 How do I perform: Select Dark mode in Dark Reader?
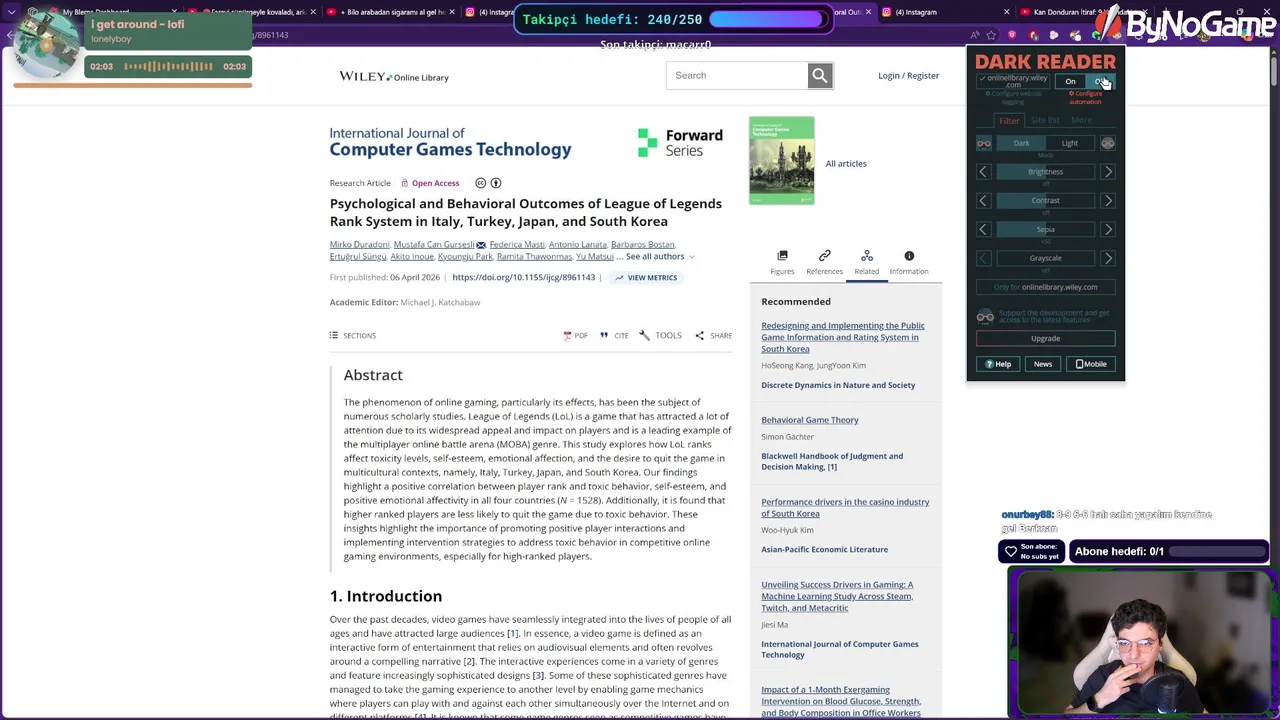point(1021,143)
